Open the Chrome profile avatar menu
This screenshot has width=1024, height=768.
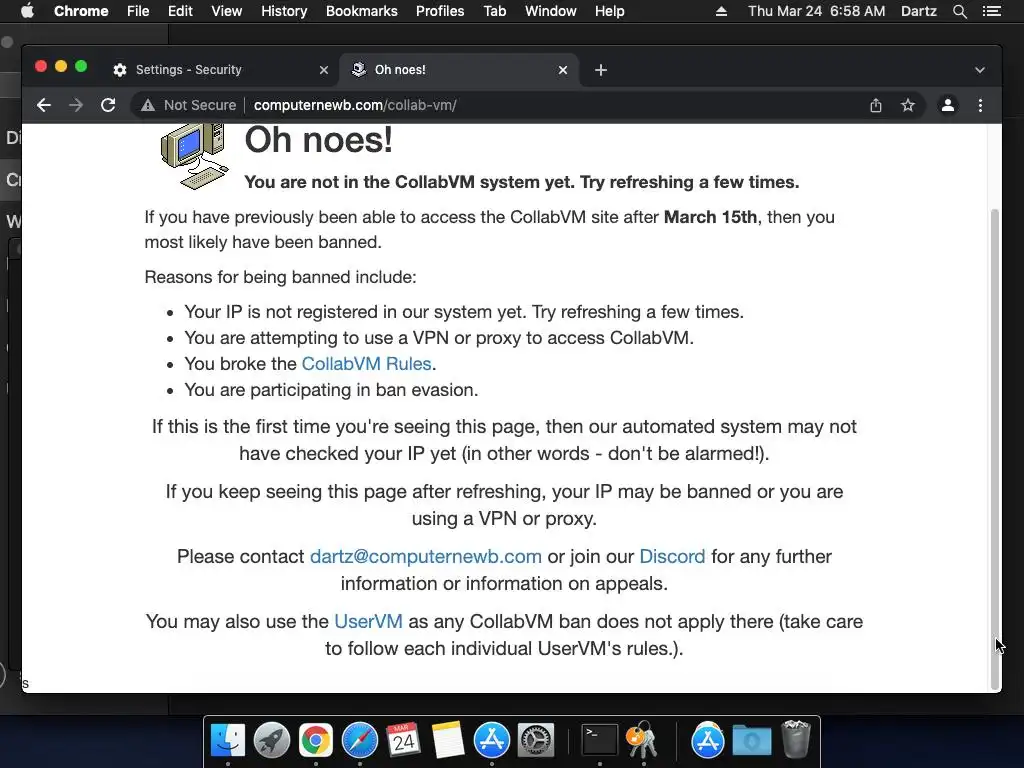point(948,105)
